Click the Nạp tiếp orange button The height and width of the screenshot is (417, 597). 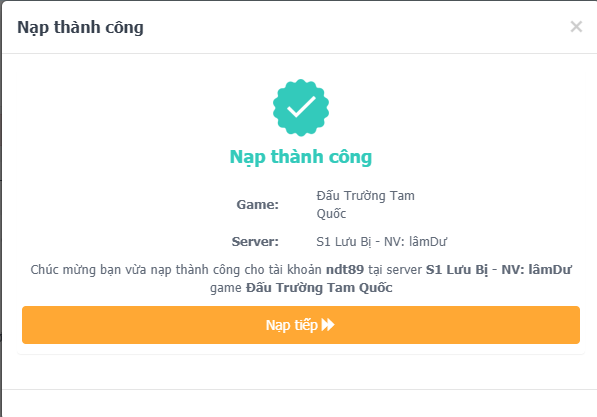point(301,325)
